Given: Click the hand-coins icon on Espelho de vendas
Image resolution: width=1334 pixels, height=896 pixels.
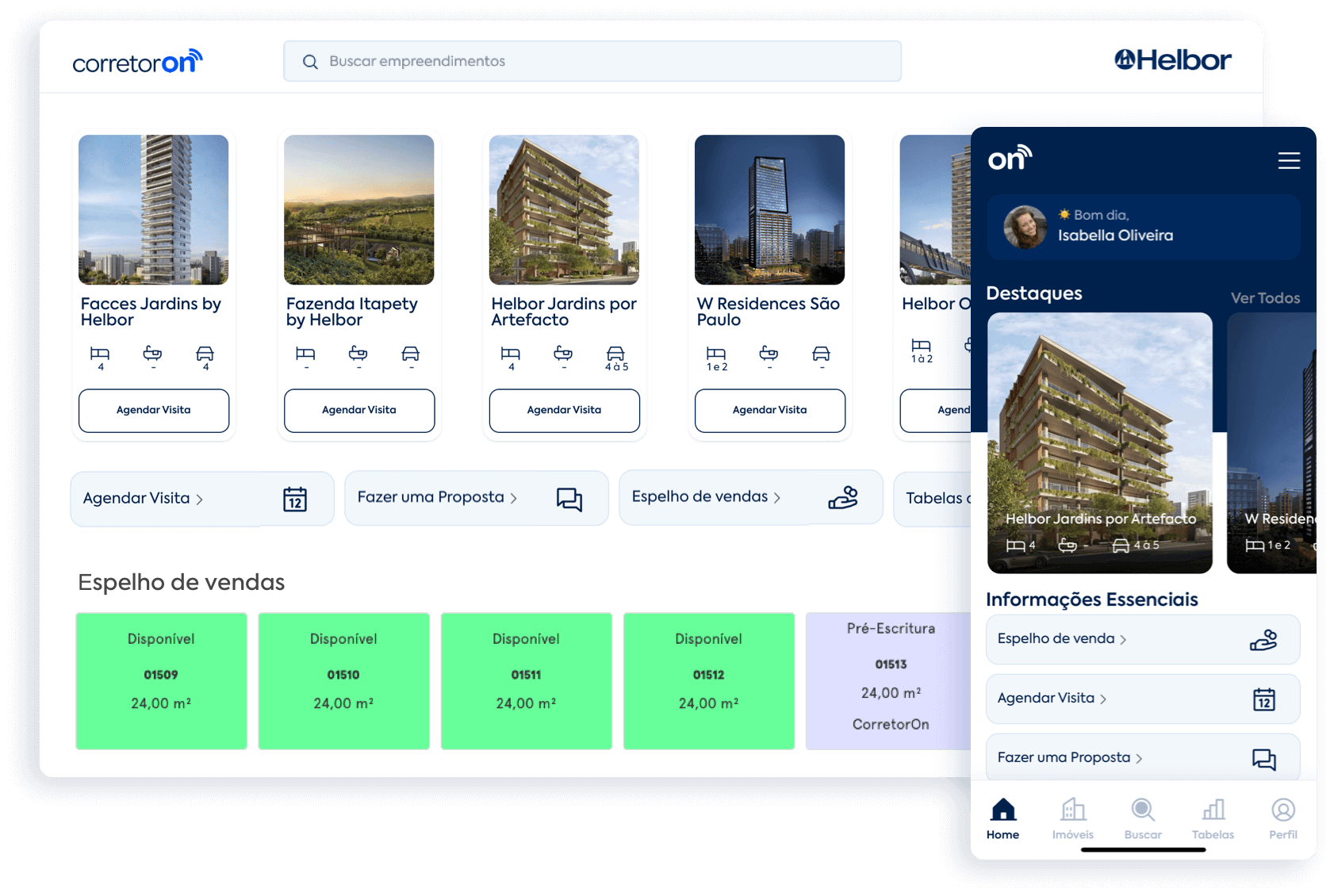Looking at the screenshot, I should pyautogui.click(x=843, y=497).
